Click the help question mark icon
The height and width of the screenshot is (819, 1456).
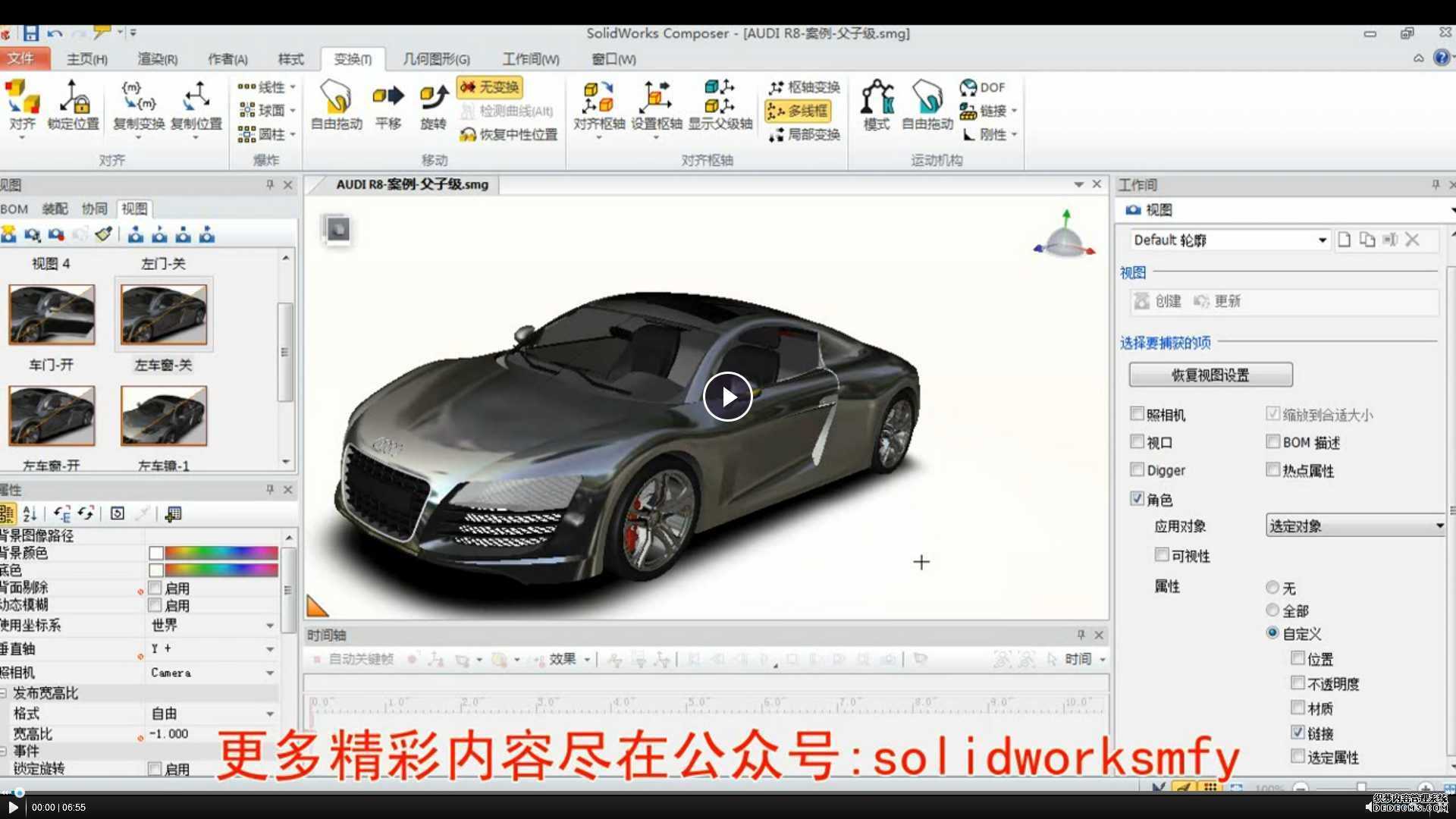click(1441, 58)
